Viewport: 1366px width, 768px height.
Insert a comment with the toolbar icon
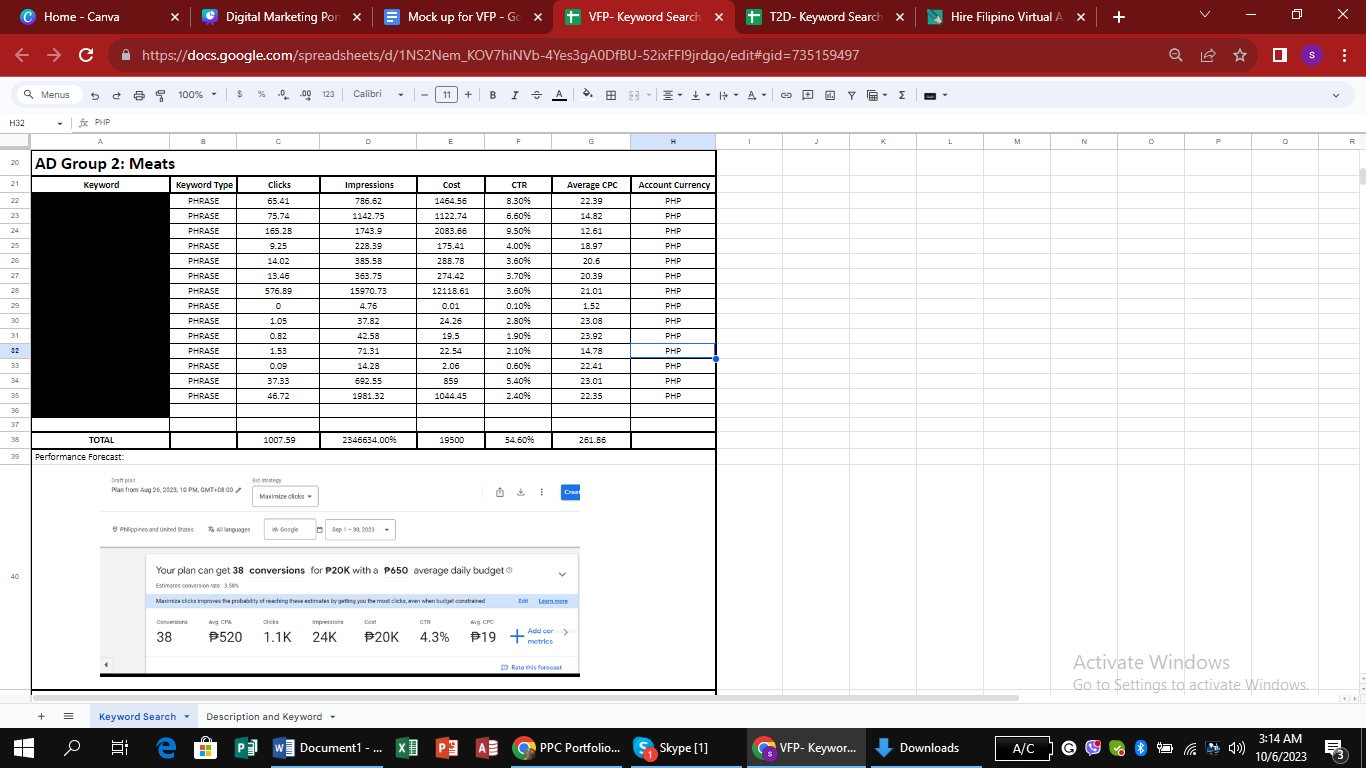coord(808,95)
